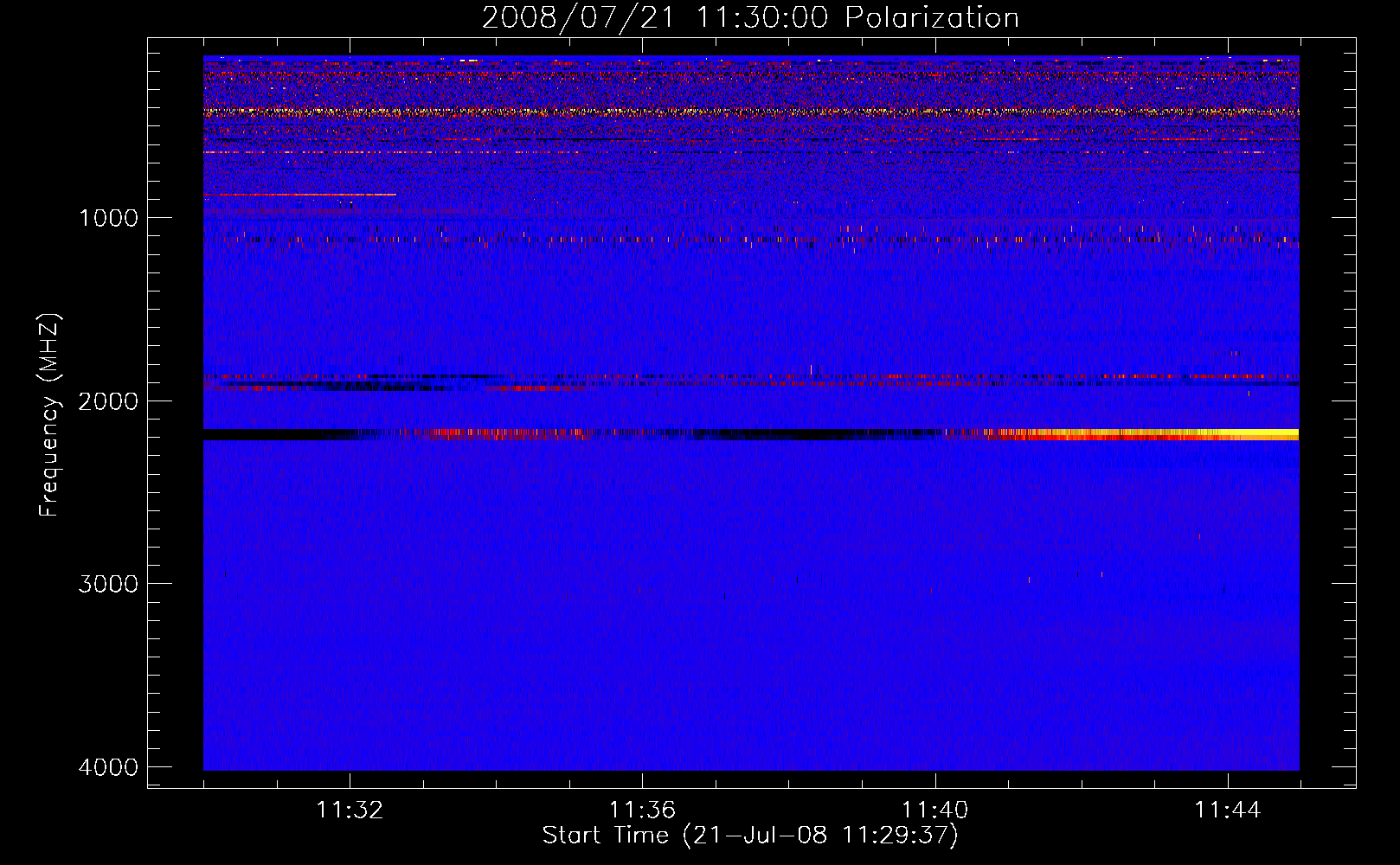Click the "Start Time (21-Jul-08 11:29:37)" label

tap(750, 836)
